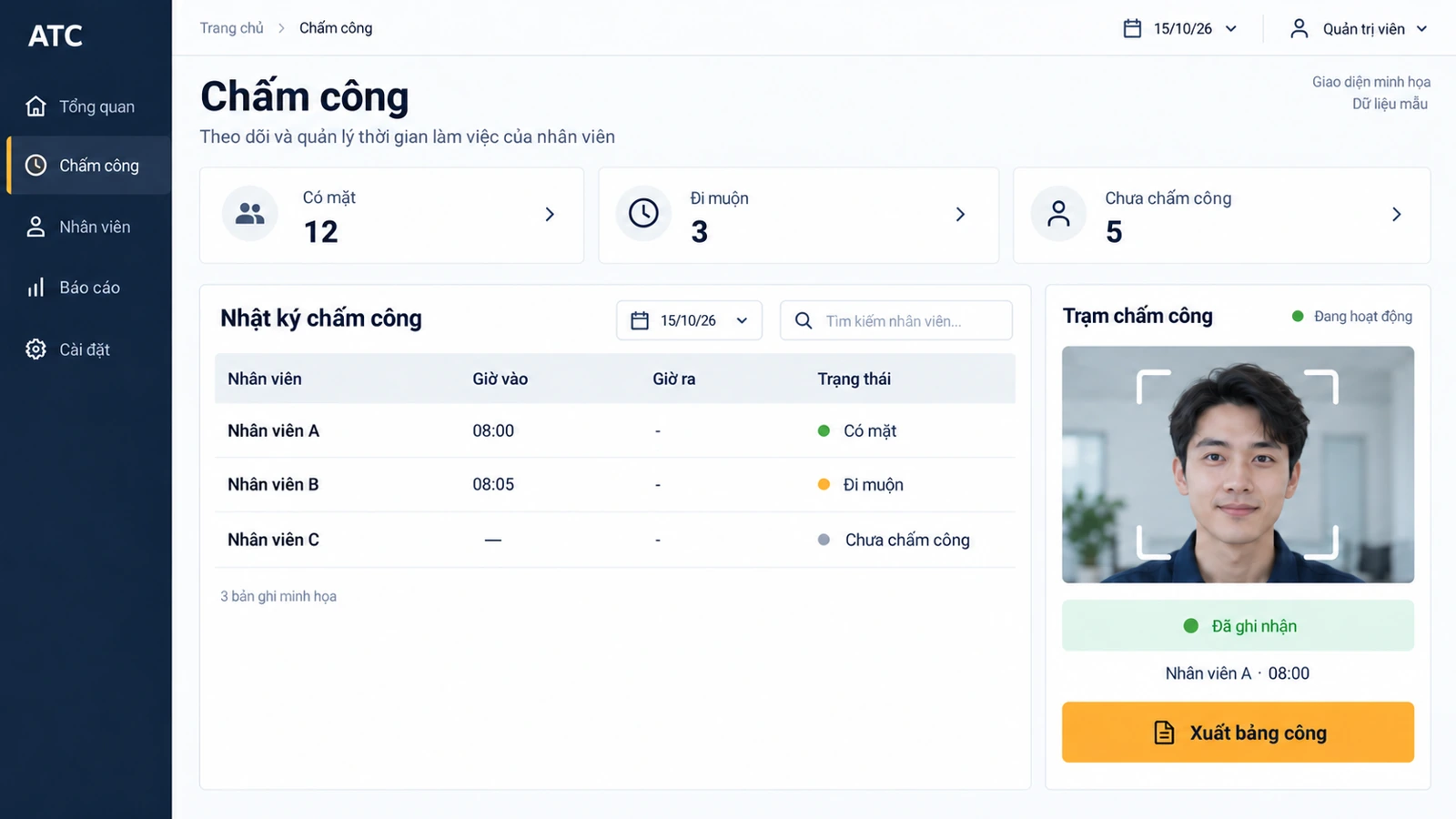Click the Đang hoạt động station status
The image size is (1456, 819).
click(x=1352, y=316)
